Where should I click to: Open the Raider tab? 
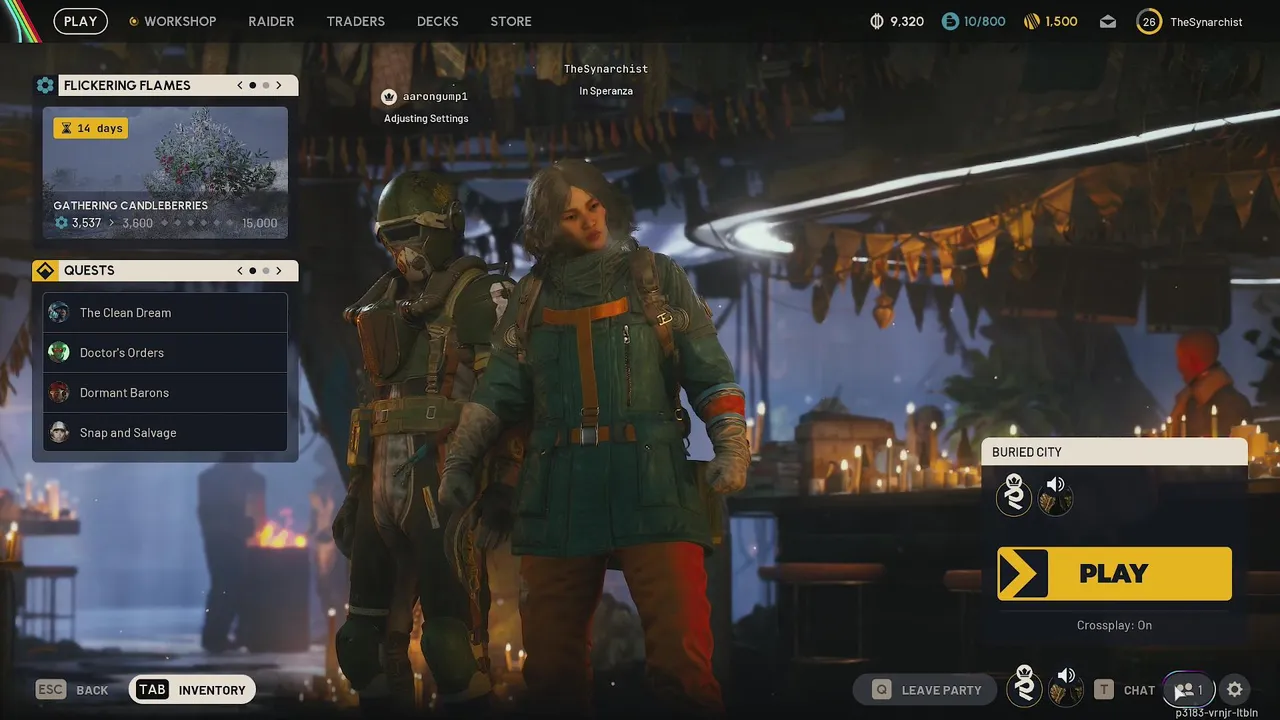coord(271,21)
